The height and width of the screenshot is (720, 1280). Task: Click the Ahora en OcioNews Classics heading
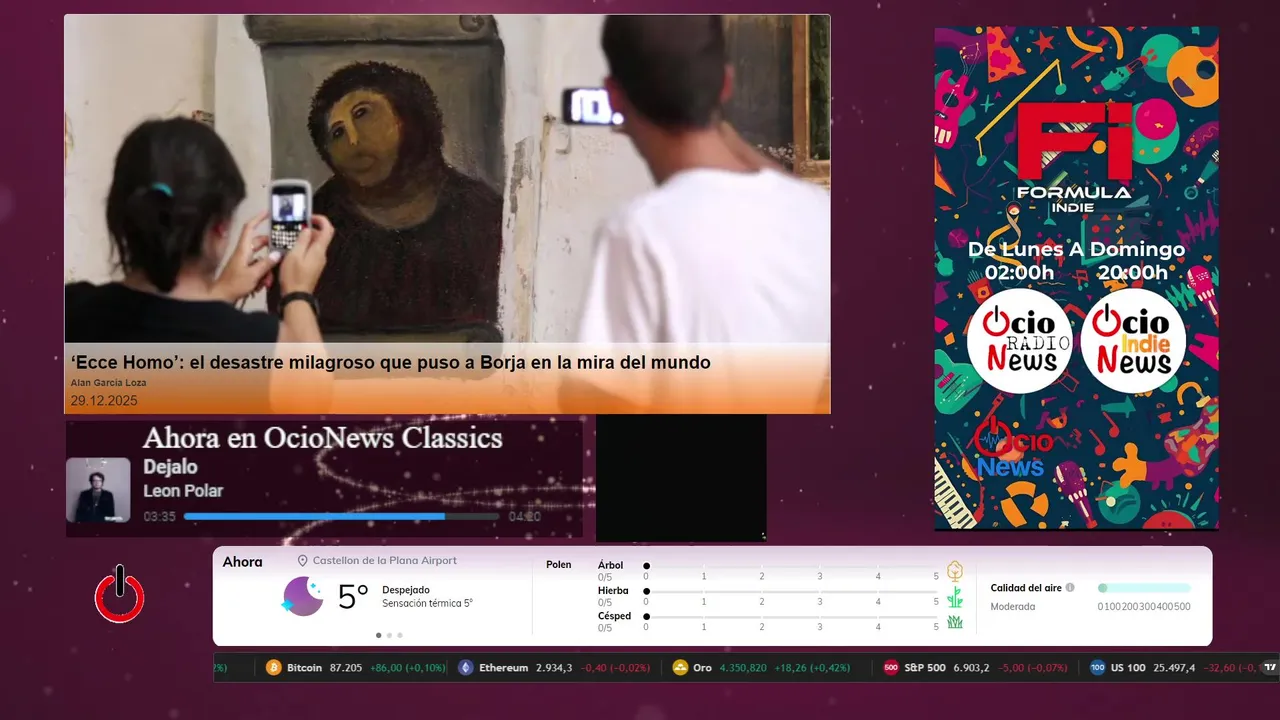point(322,438)
